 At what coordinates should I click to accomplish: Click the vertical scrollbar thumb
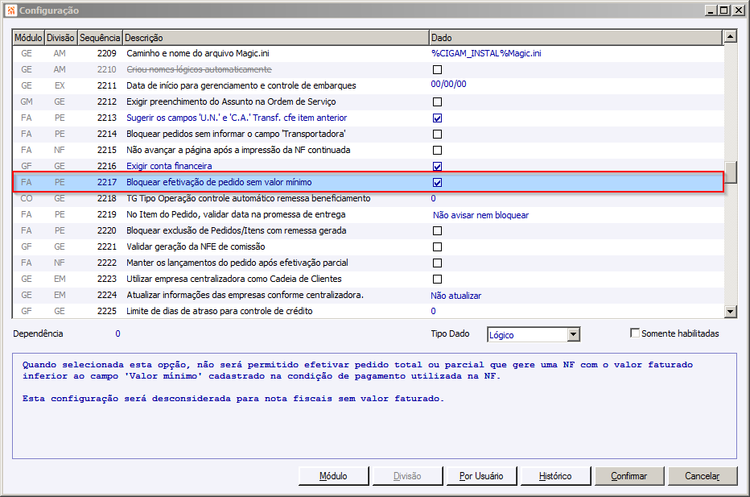(x=730, y=172)
